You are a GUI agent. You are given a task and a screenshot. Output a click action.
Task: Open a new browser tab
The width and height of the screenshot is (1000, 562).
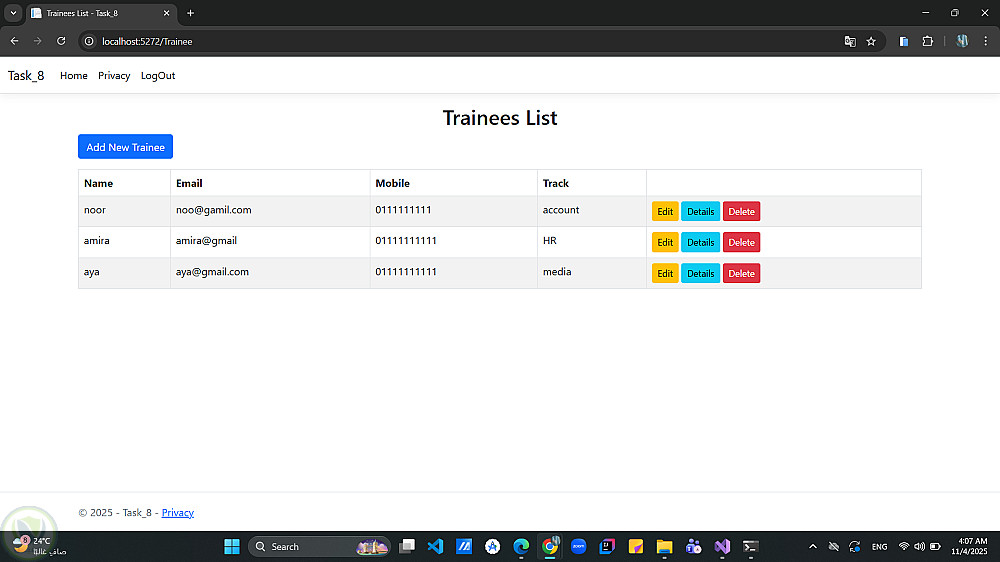tap(190, 13)
